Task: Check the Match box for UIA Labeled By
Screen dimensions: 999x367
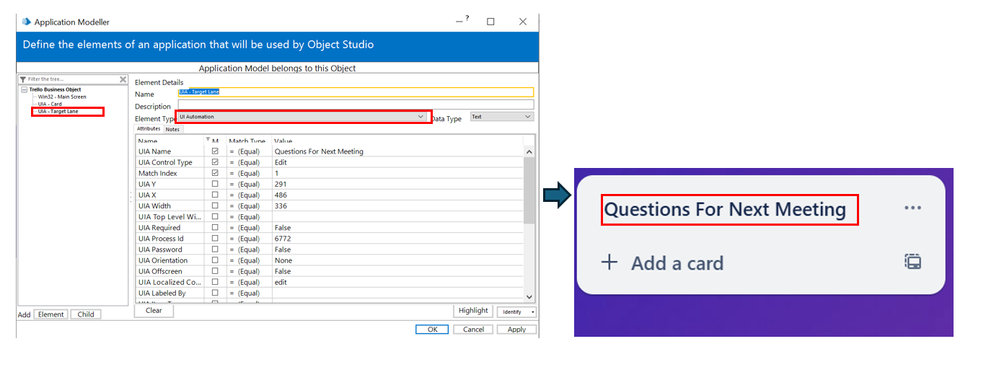Action: [215, 292]
